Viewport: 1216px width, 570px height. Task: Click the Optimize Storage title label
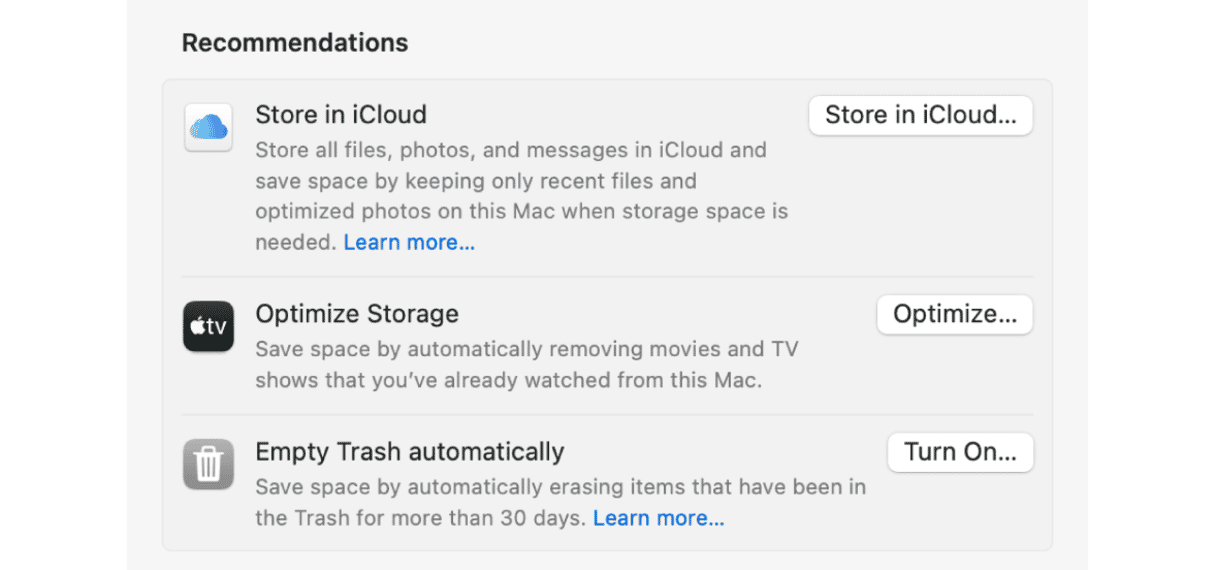357,314
